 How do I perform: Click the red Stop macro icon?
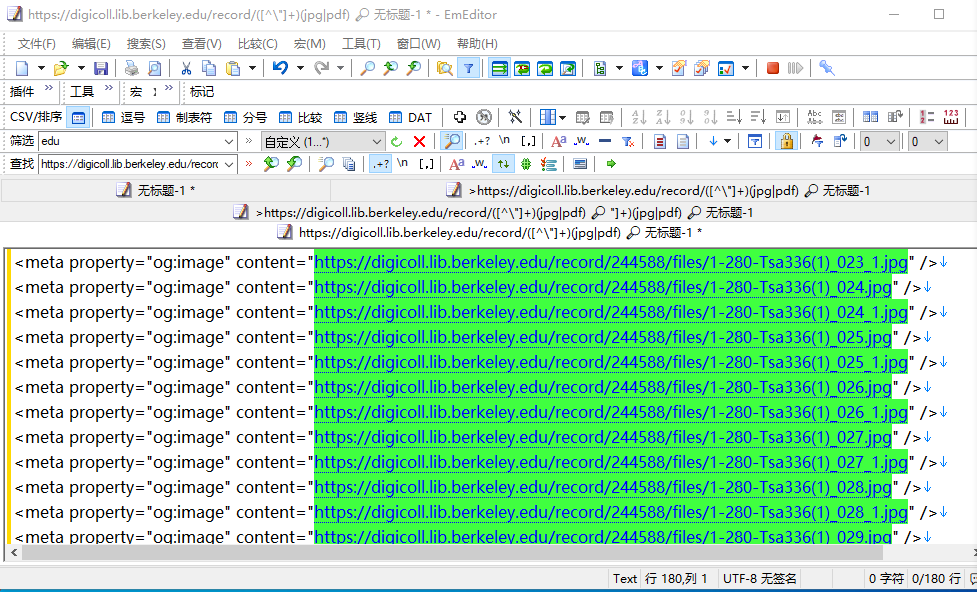pyautogui.click(x=772, y=68)
